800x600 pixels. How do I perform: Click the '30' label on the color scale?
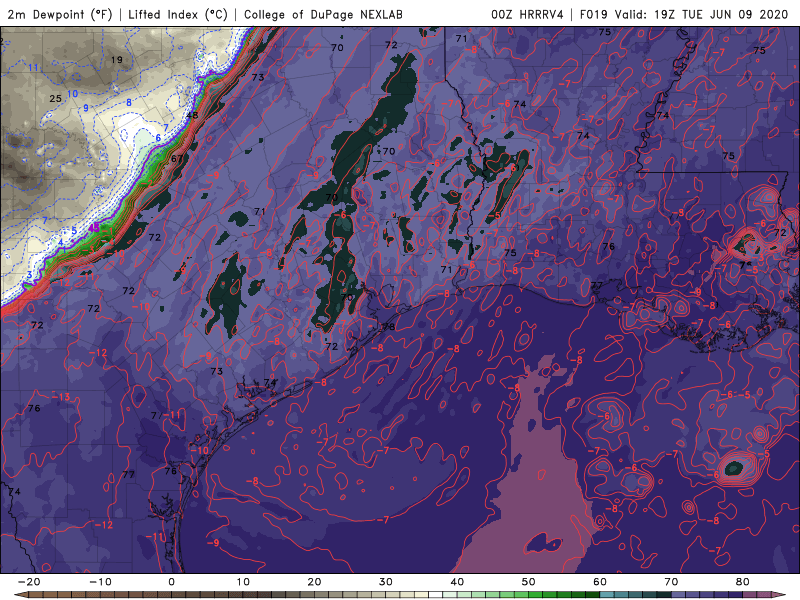[x=386, y=582]
